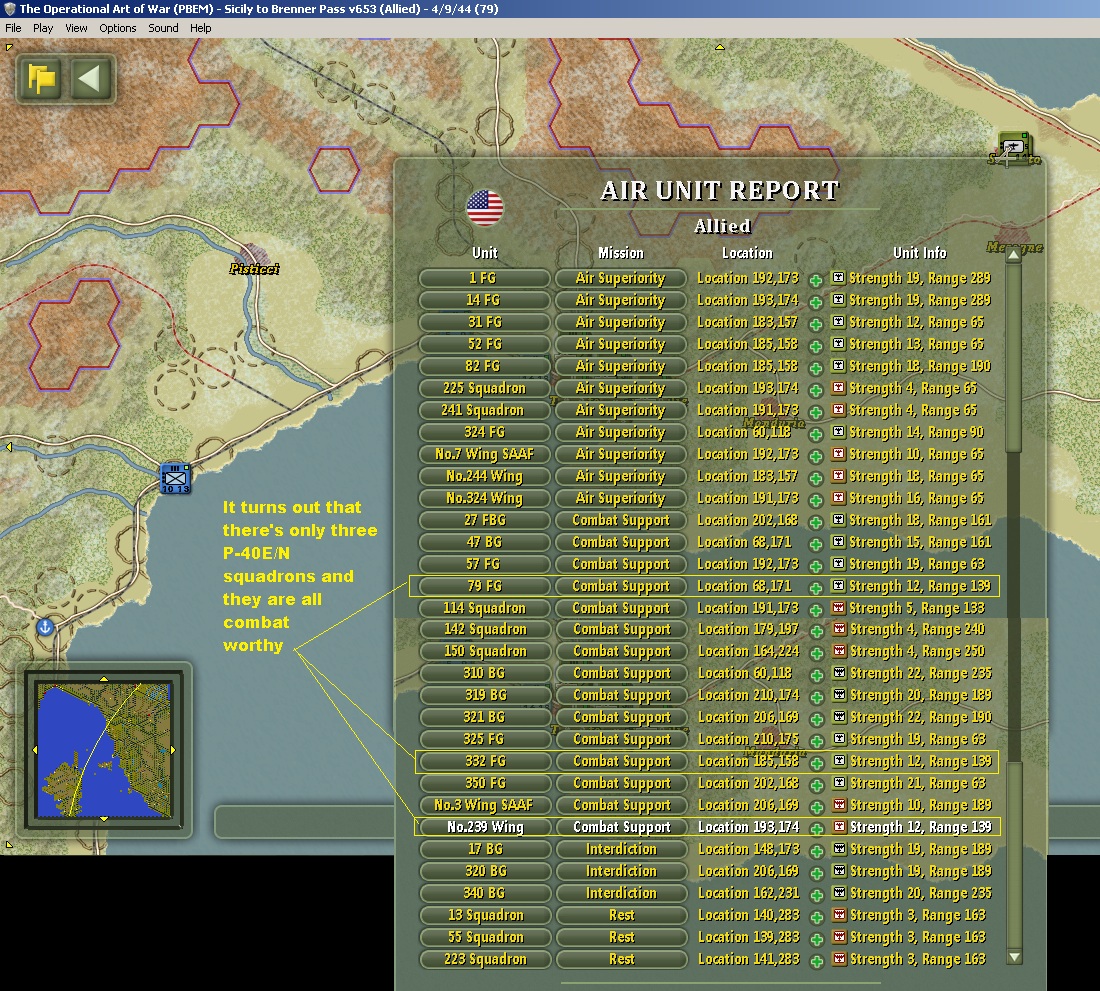Click Location 162,231 for 340 BG
Image resolution: width=1100 pixels, height=991 pixels.
[x=749, y=894]
